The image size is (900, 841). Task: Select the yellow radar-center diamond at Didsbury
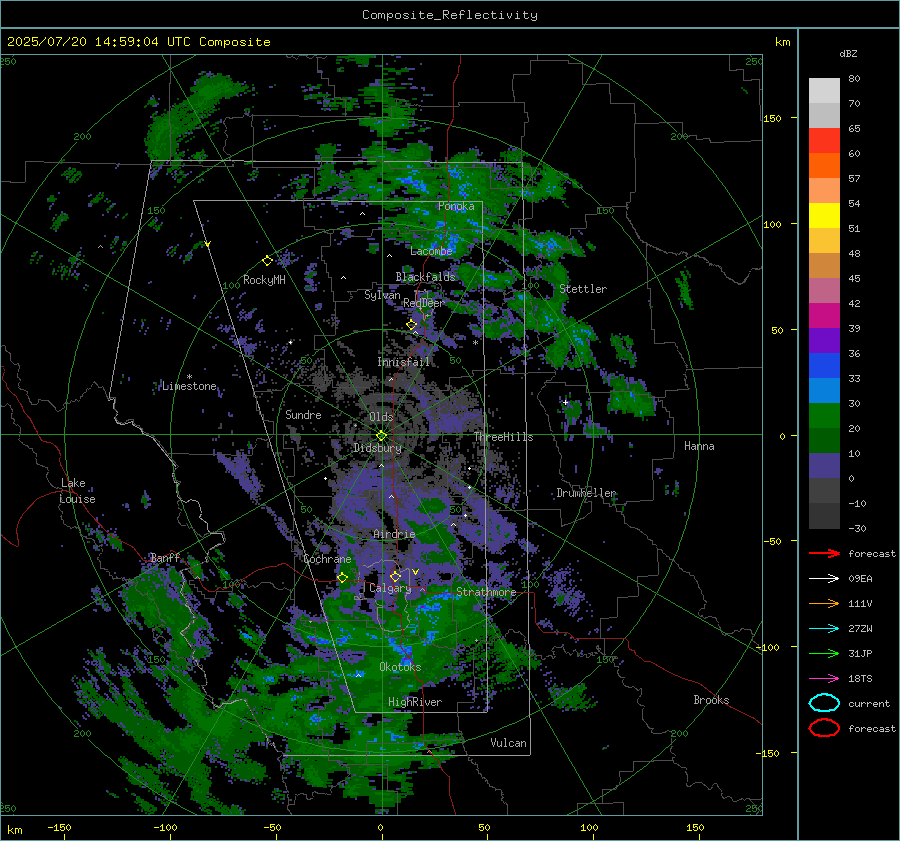click(x=381, y=436)
